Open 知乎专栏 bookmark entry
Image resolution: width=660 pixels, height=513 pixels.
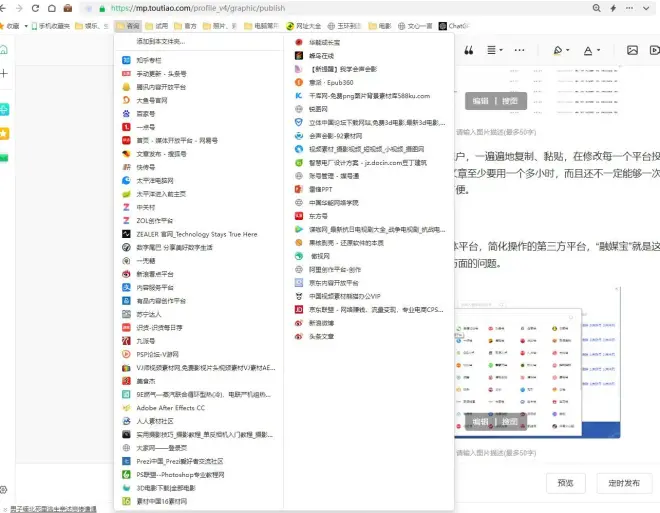(148, 60)
